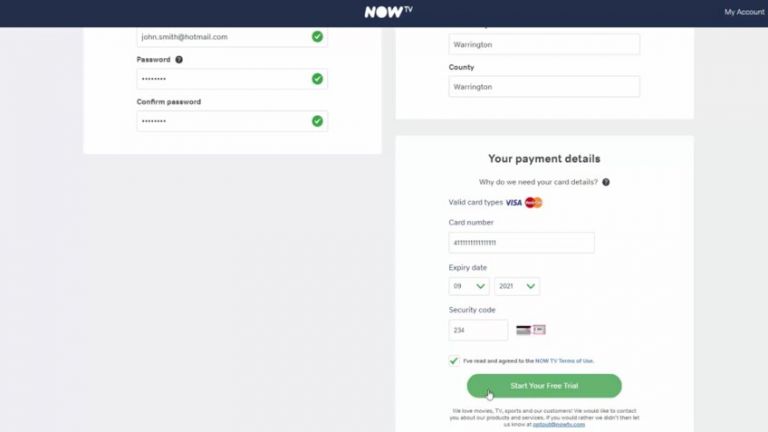Click the Mastercard logo
Image resolution: width=768 pixels, height=432 pixels.
[x=533, y=203]
